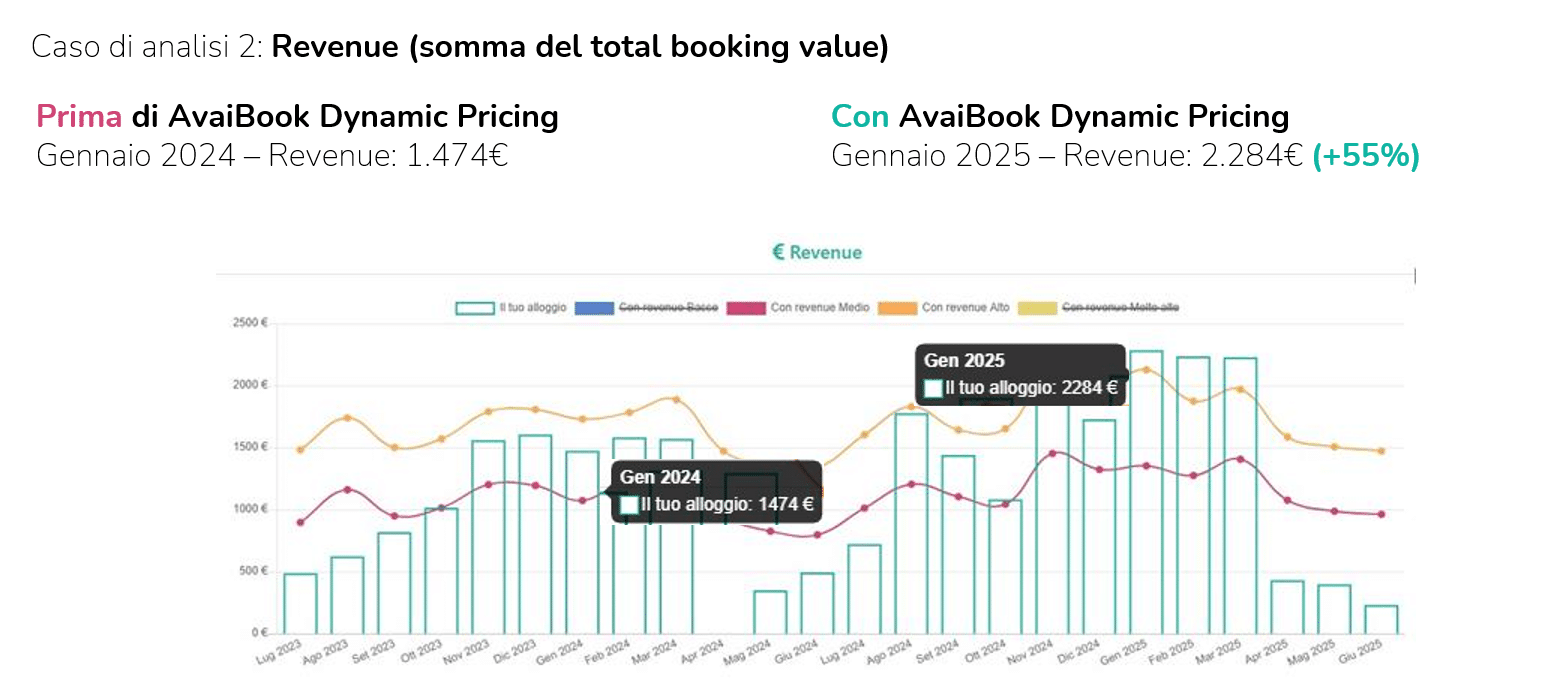Click the Nov 2024 point on Medio line
This screenshot has width=1542, height=692.
pos(1052,453)
